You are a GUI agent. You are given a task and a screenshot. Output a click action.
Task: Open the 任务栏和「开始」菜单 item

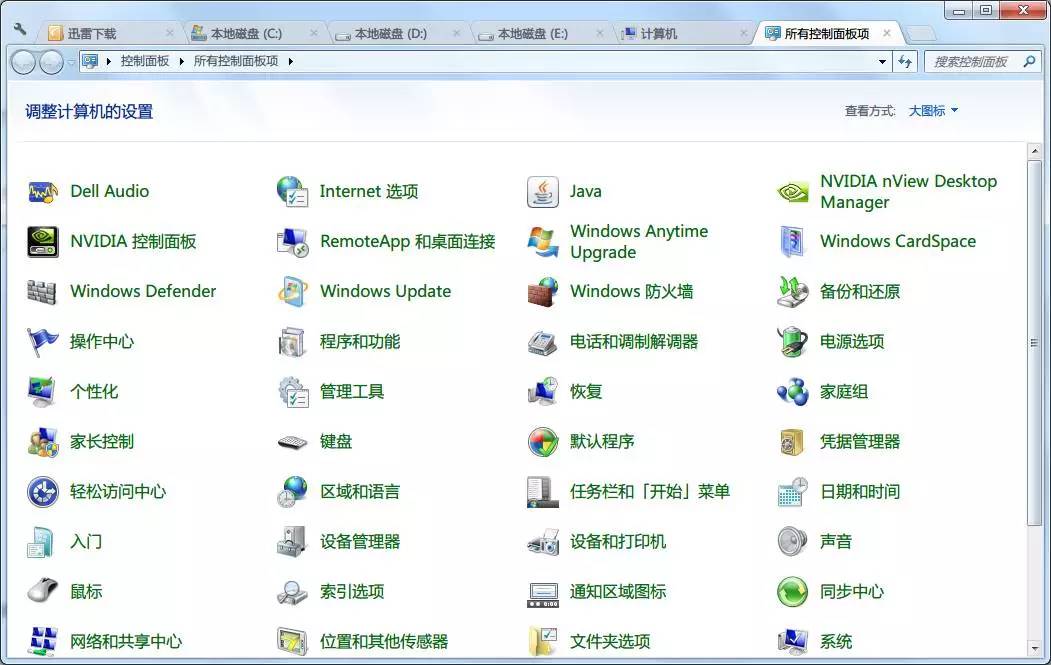tap(629, 492)
